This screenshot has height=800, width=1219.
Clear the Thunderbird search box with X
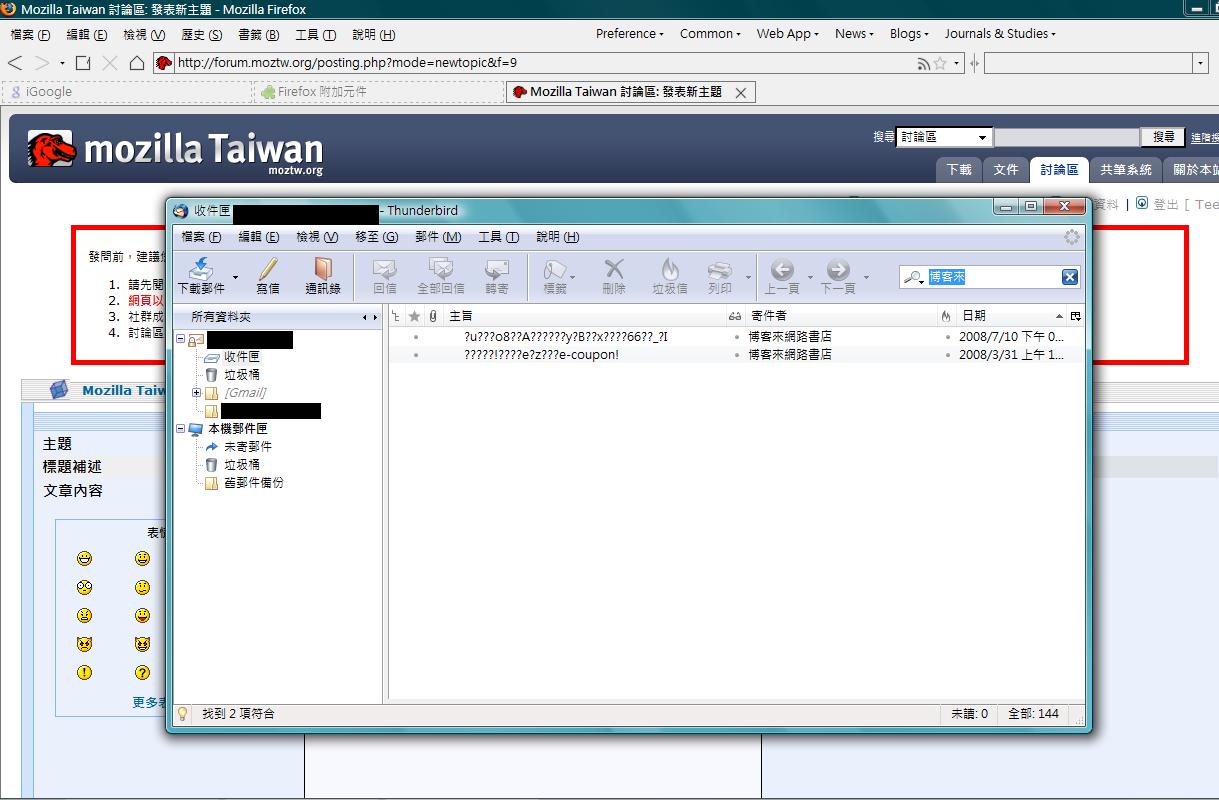tap(1070, 277)
